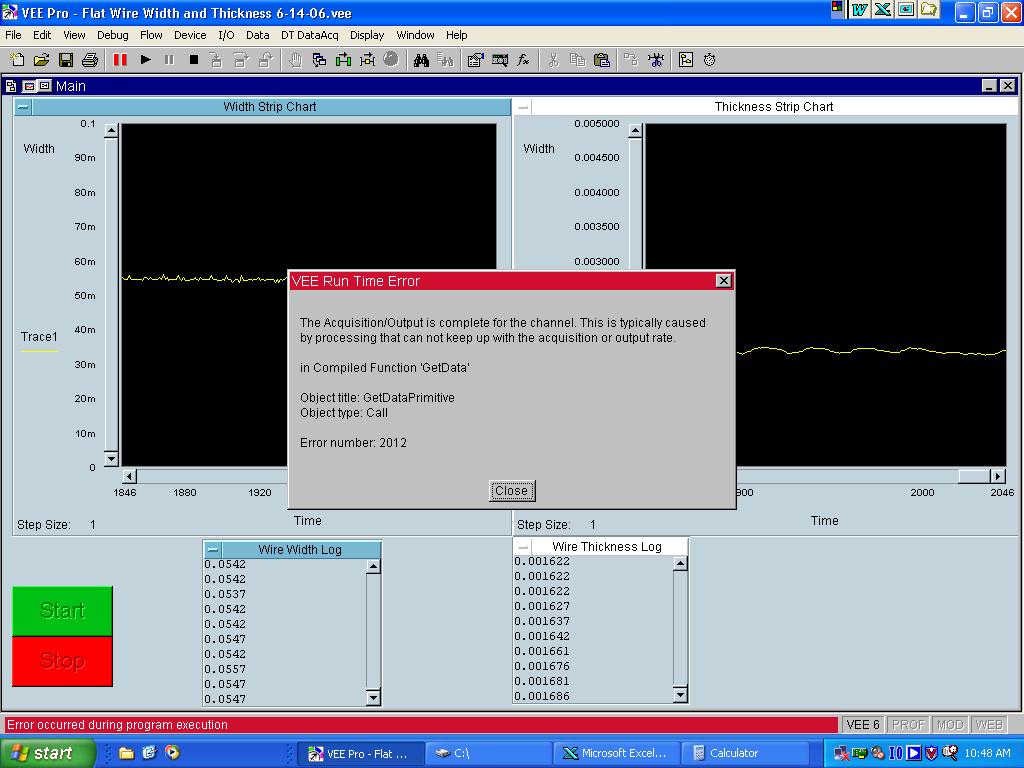Click the Print icon in toolbar
The width and height of the screenshot is (1024, 768).
point(90,60)
